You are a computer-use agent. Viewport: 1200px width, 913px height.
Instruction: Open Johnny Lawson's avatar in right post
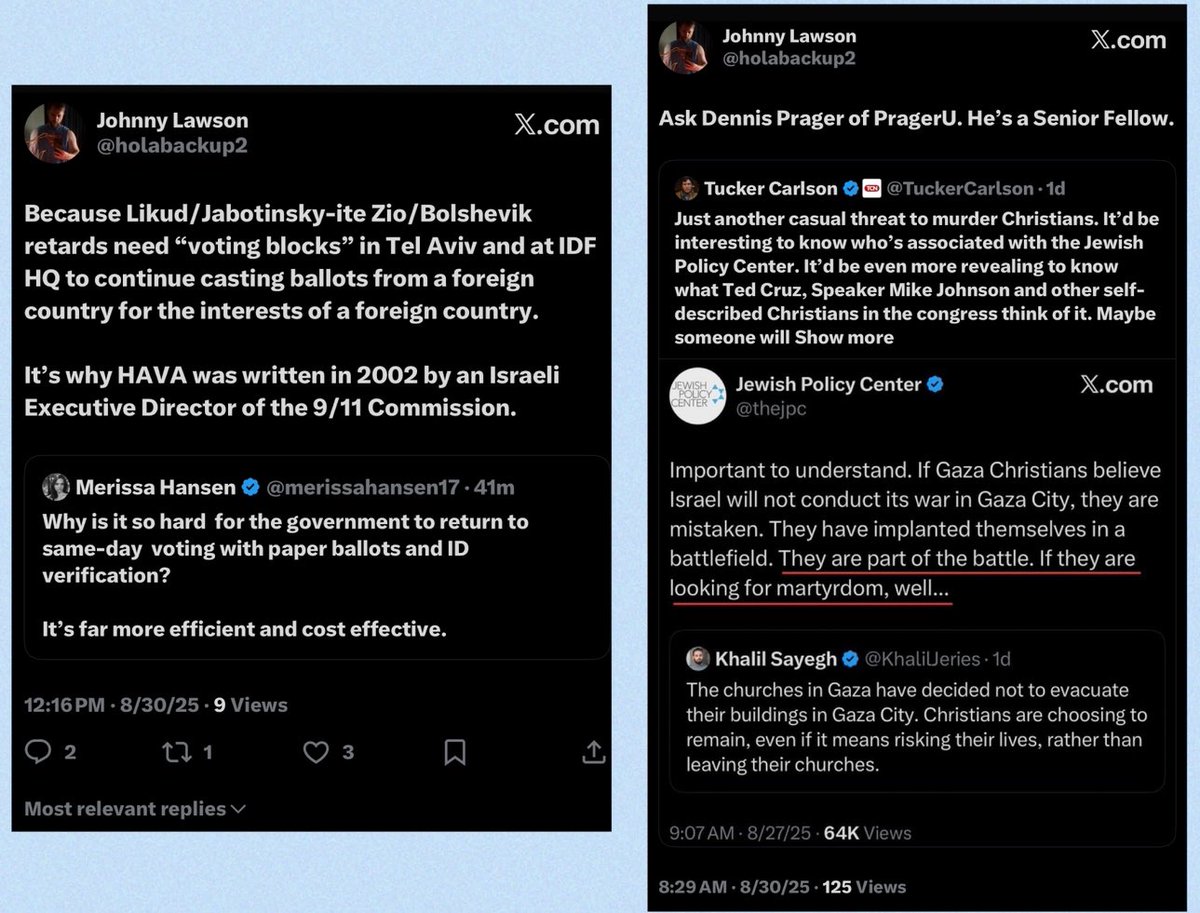tap(685, 47)
